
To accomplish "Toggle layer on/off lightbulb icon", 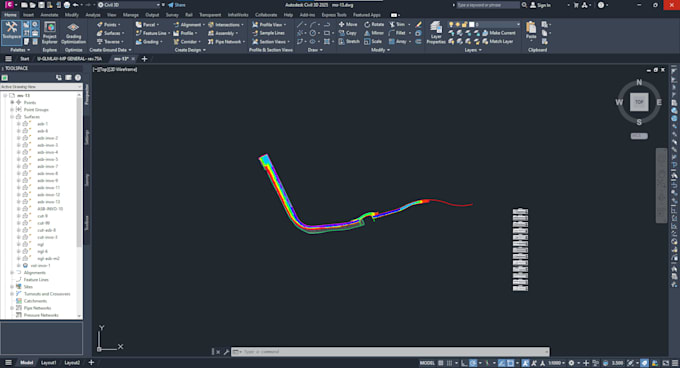I will (451, 24).
